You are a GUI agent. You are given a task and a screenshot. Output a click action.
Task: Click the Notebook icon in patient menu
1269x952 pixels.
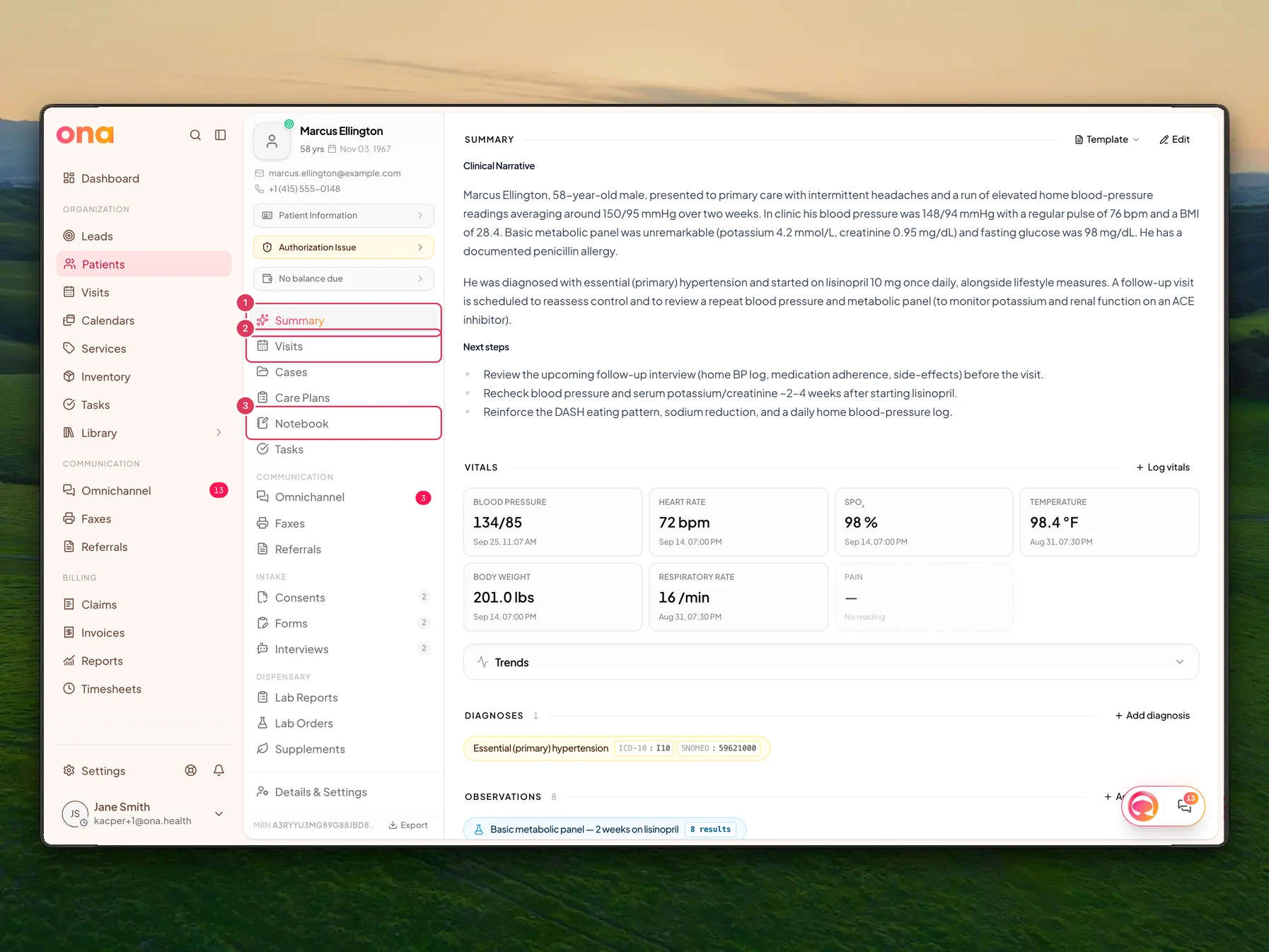click(x=262, y=423)
